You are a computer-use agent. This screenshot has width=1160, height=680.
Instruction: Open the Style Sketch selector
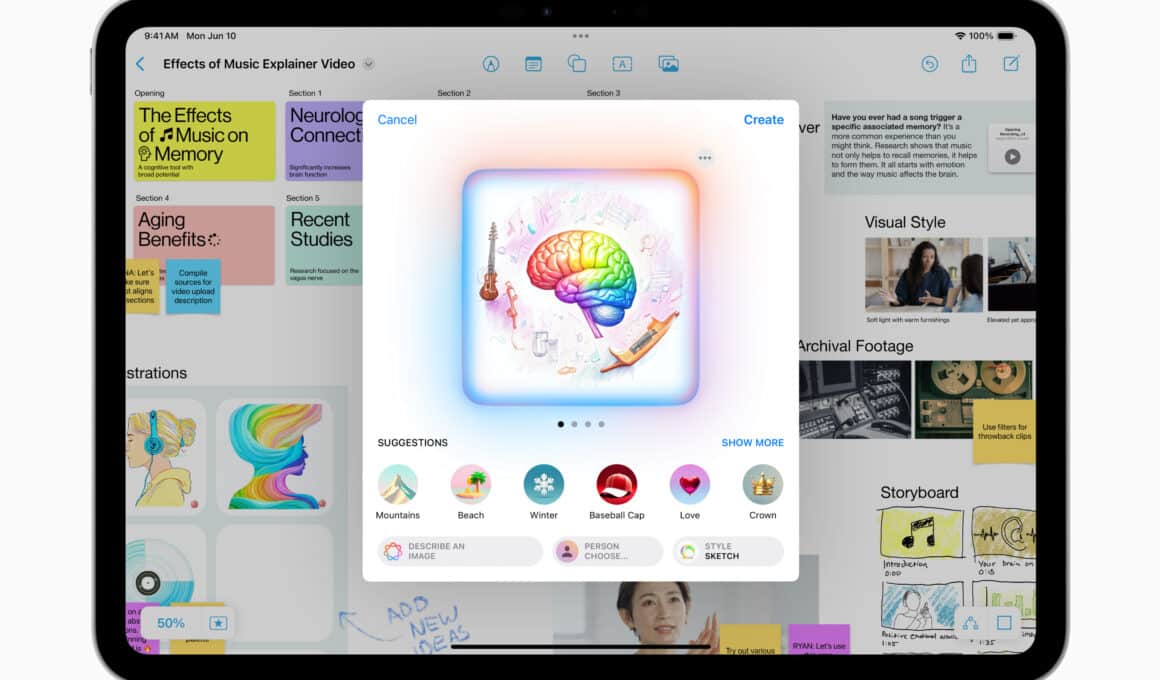pos(728,551)
